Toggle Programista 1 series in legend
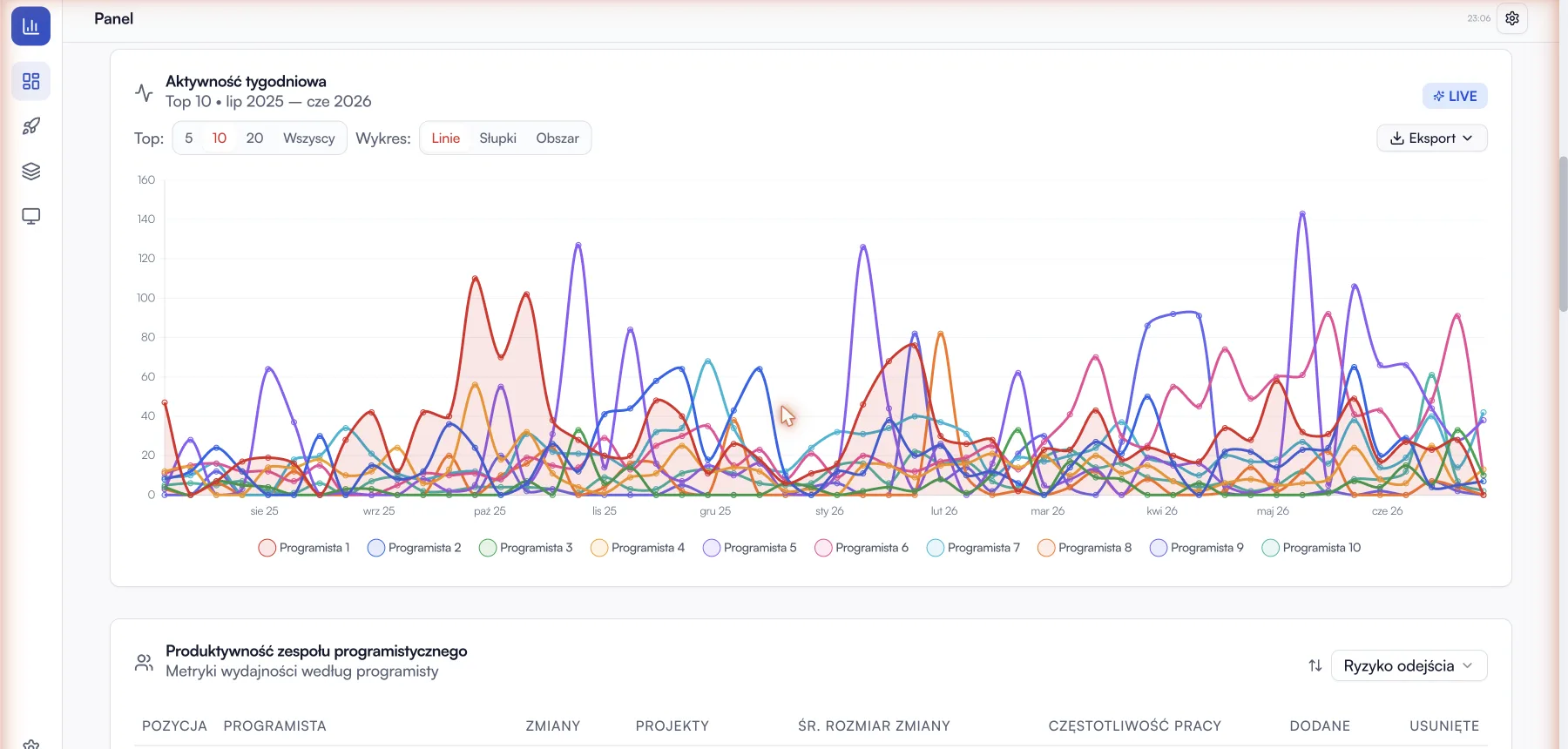 304,548
